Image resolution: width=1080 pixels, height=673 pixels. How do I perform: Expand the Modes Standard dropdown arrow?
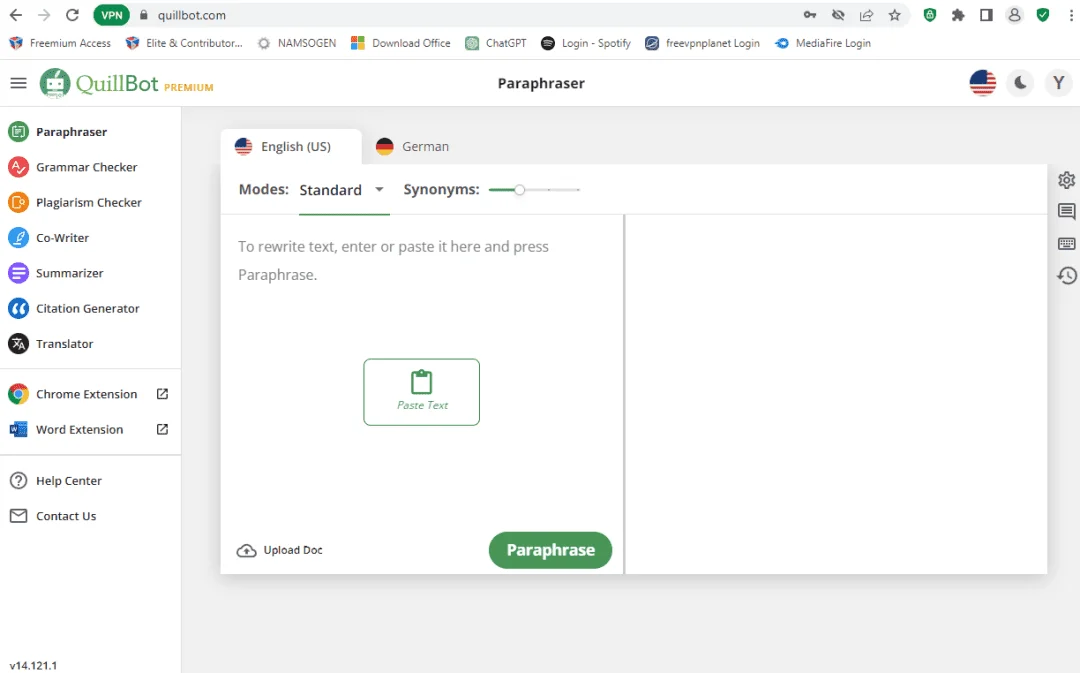tap(379, 189)
